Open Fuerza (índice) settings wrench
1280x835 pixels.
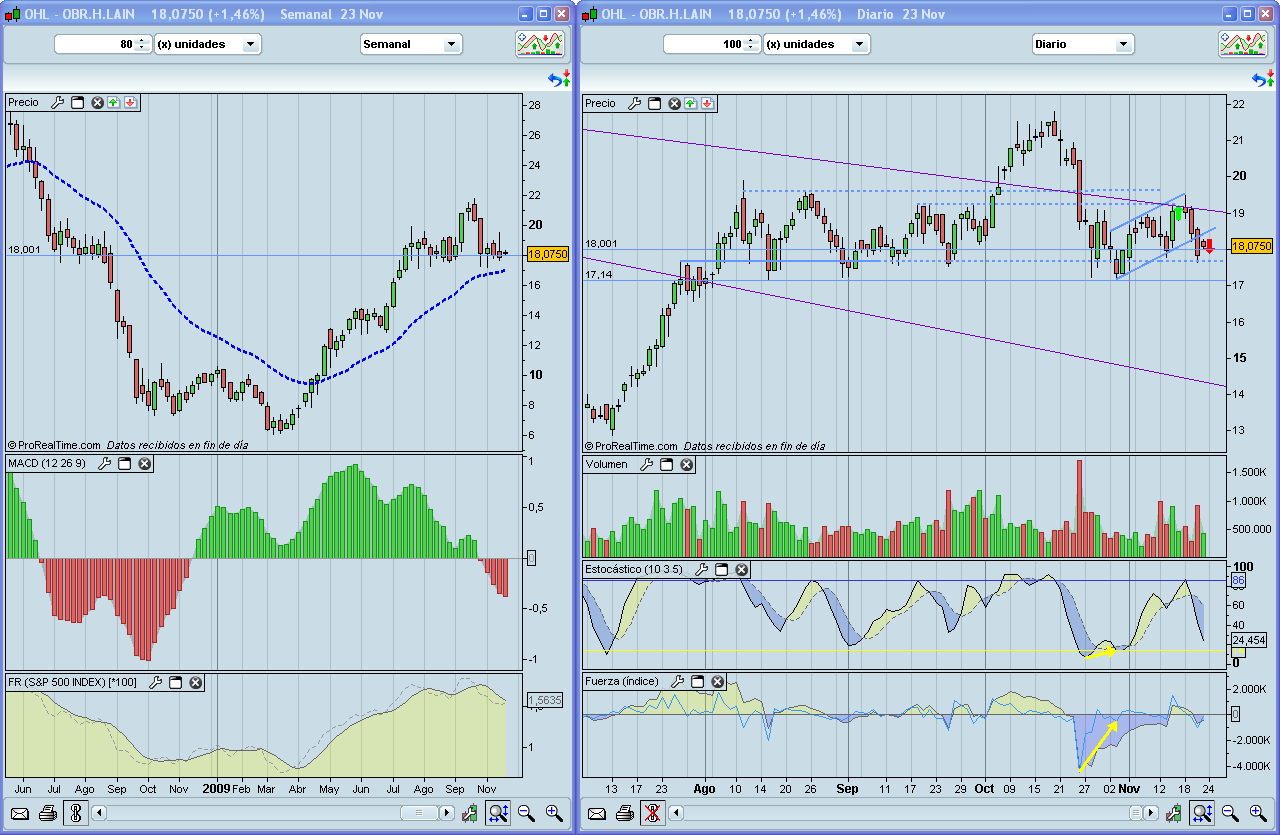pyautogui.click(x=677, y=681)
